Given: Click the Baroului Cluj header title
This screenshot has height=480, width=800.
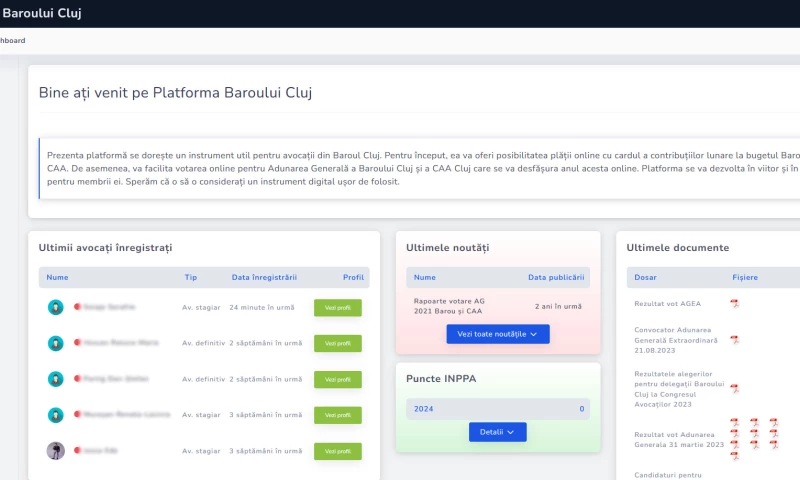Looking at the screenshot, I should [x=42, y=14].
